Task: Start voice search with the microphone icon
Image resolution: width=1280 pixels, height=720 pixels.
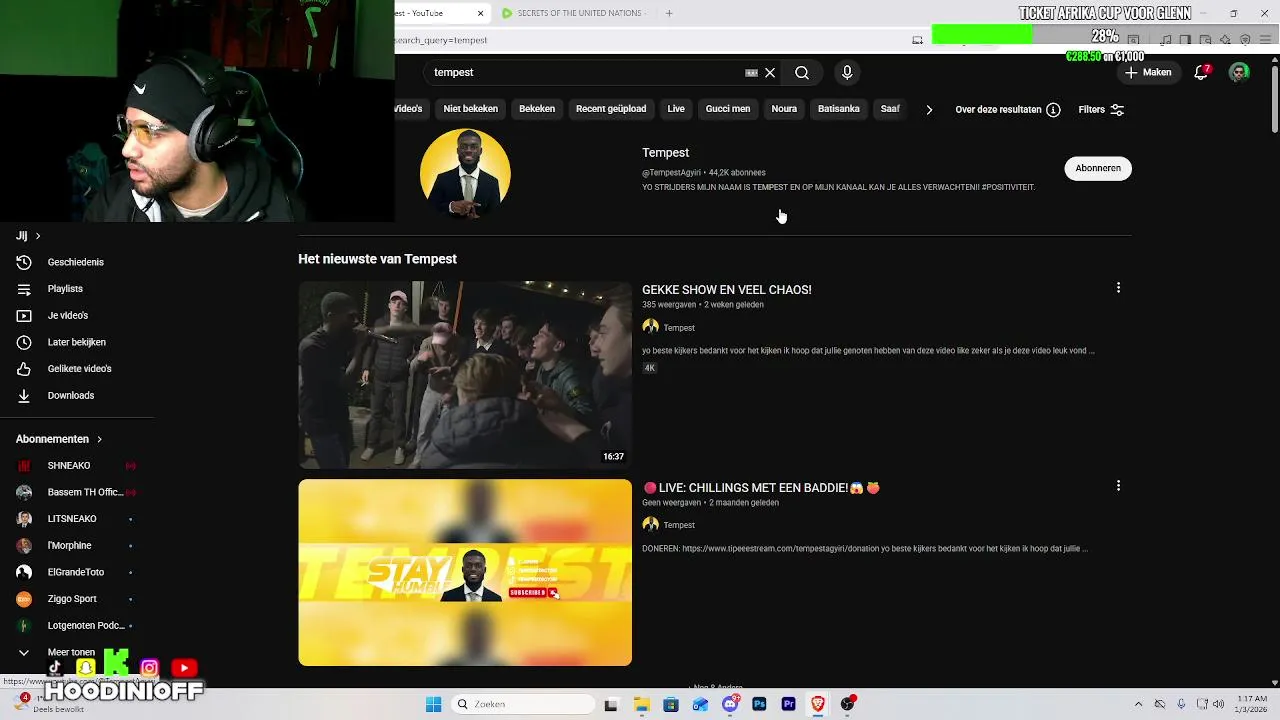Action: point(847,73)
